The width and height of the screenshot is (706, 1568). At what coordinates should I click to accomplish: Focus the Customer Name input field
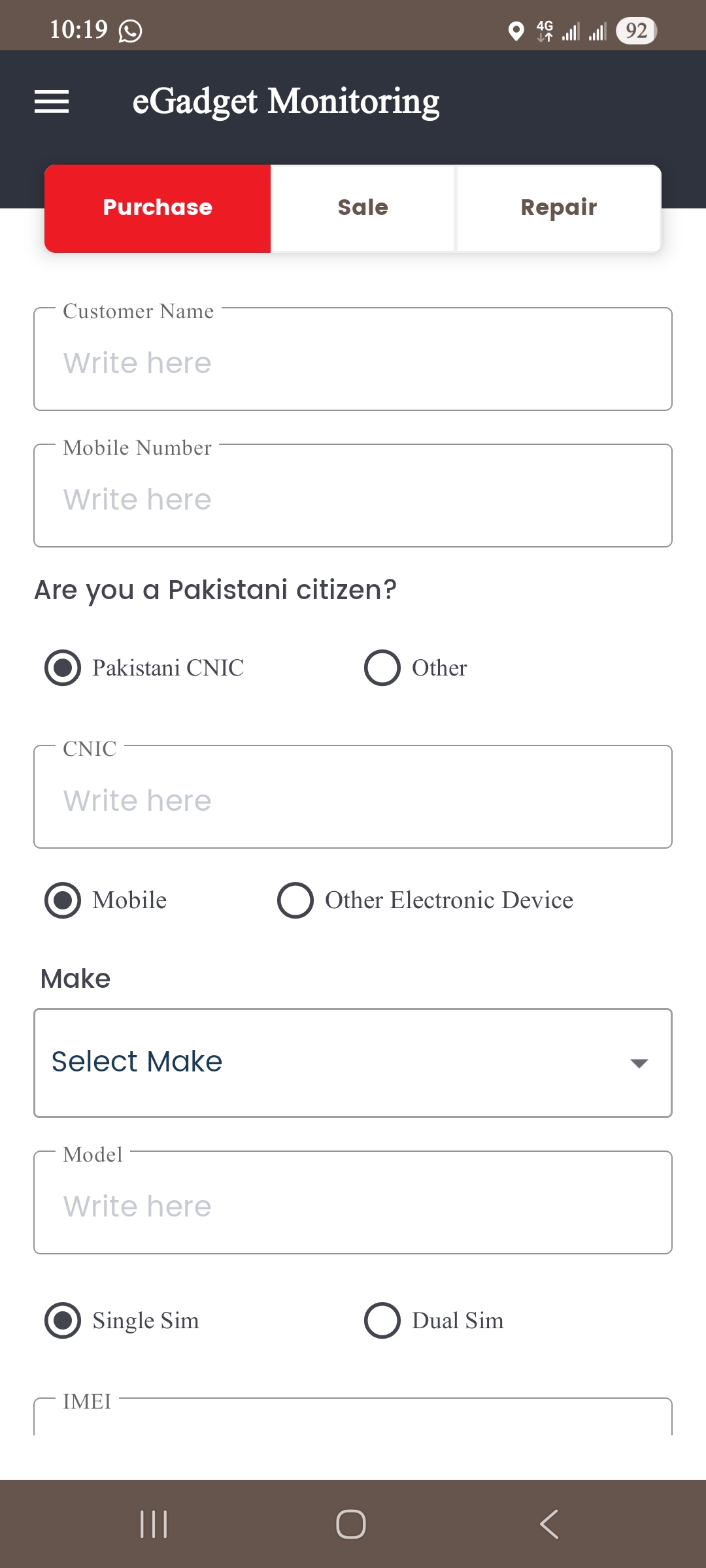[x=353, y=359]
